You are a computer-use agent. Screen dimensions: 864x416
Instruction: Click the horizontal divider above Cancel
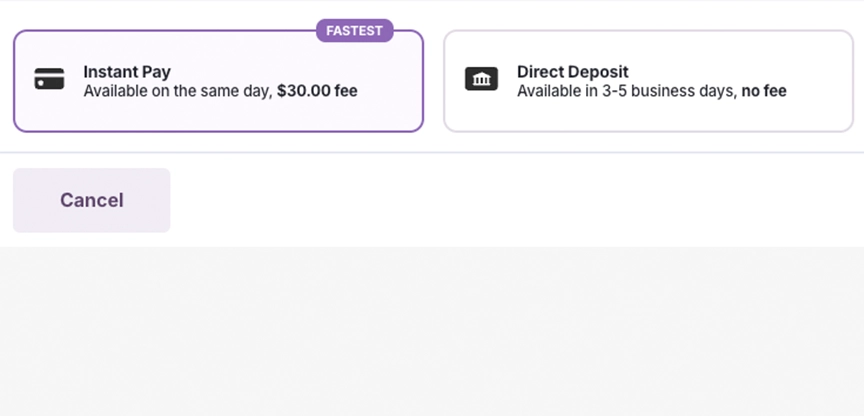click(x=432, y=153)
